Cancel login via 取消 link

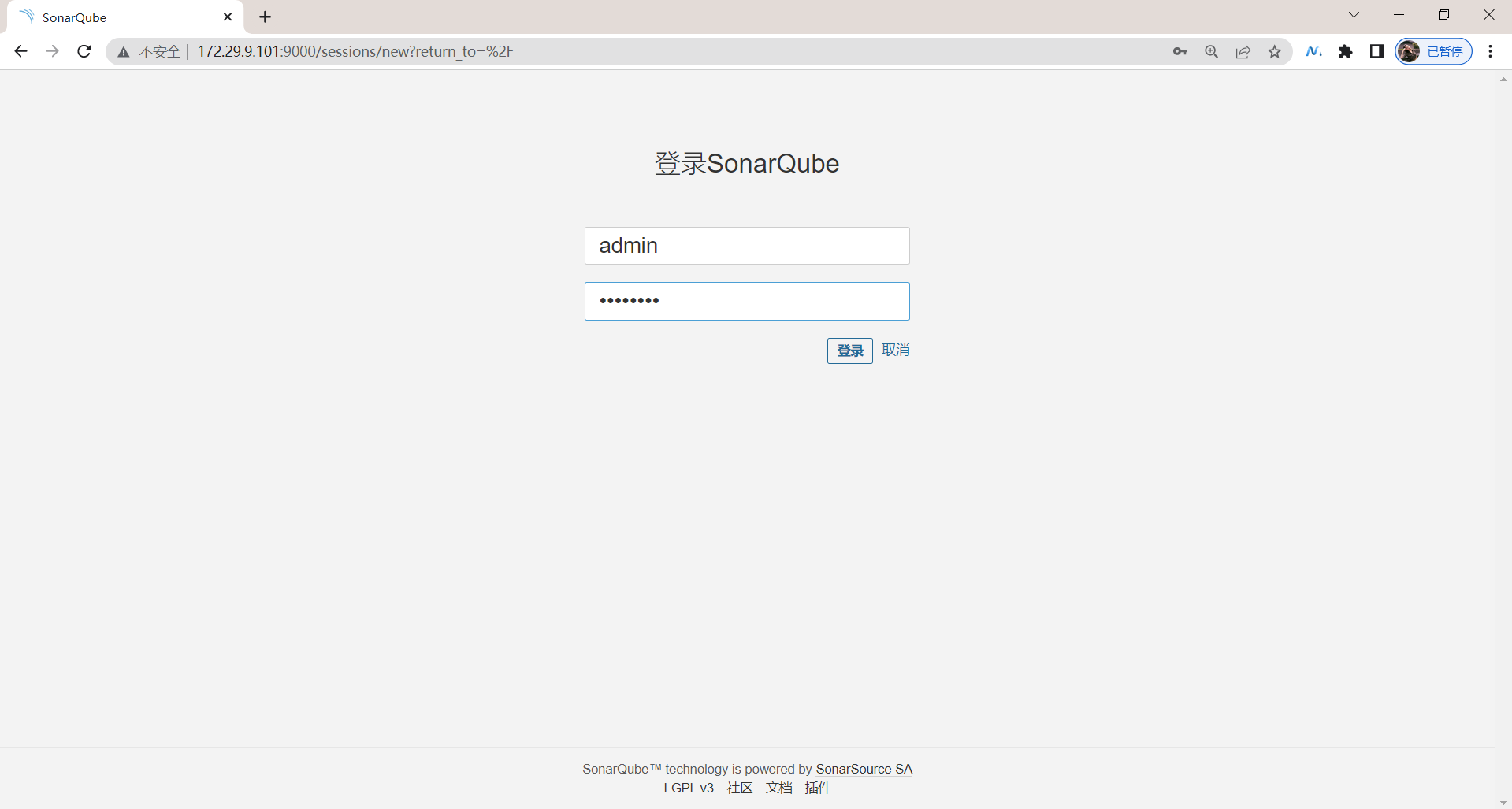(x=896, y=350)
